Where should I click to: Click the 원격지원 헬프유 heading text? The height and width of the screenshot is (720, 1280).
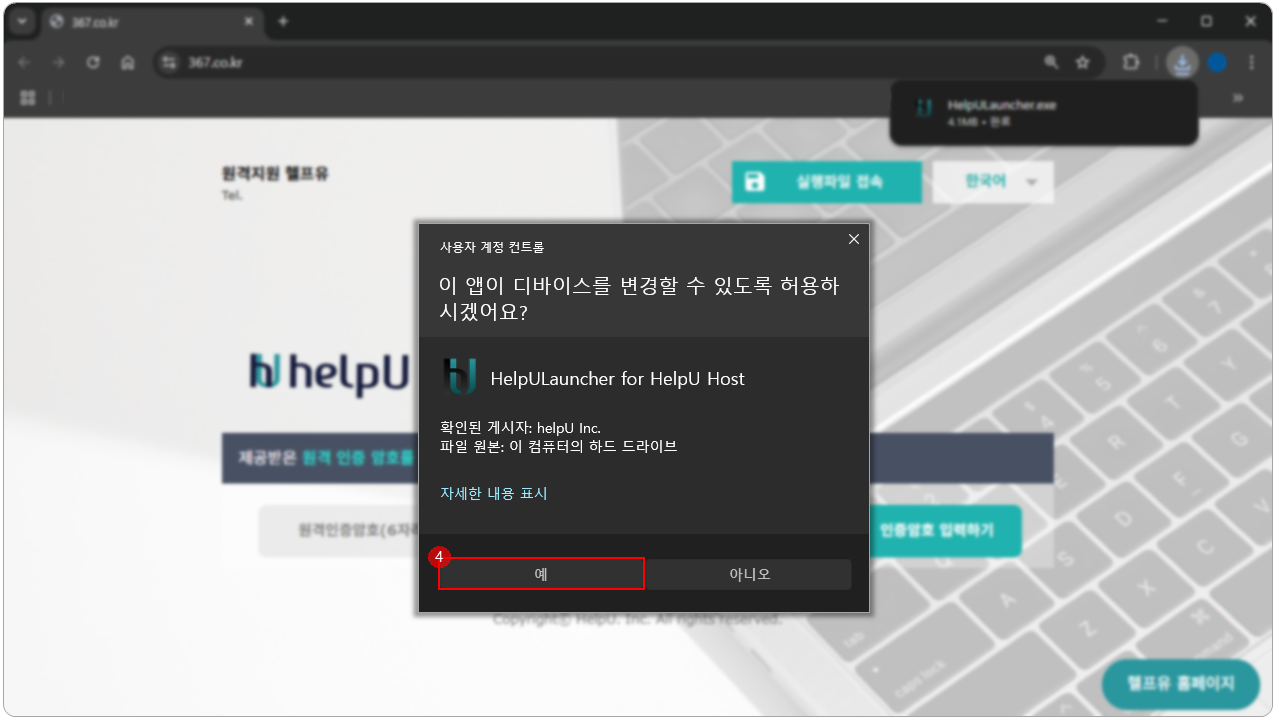(275, 173)
